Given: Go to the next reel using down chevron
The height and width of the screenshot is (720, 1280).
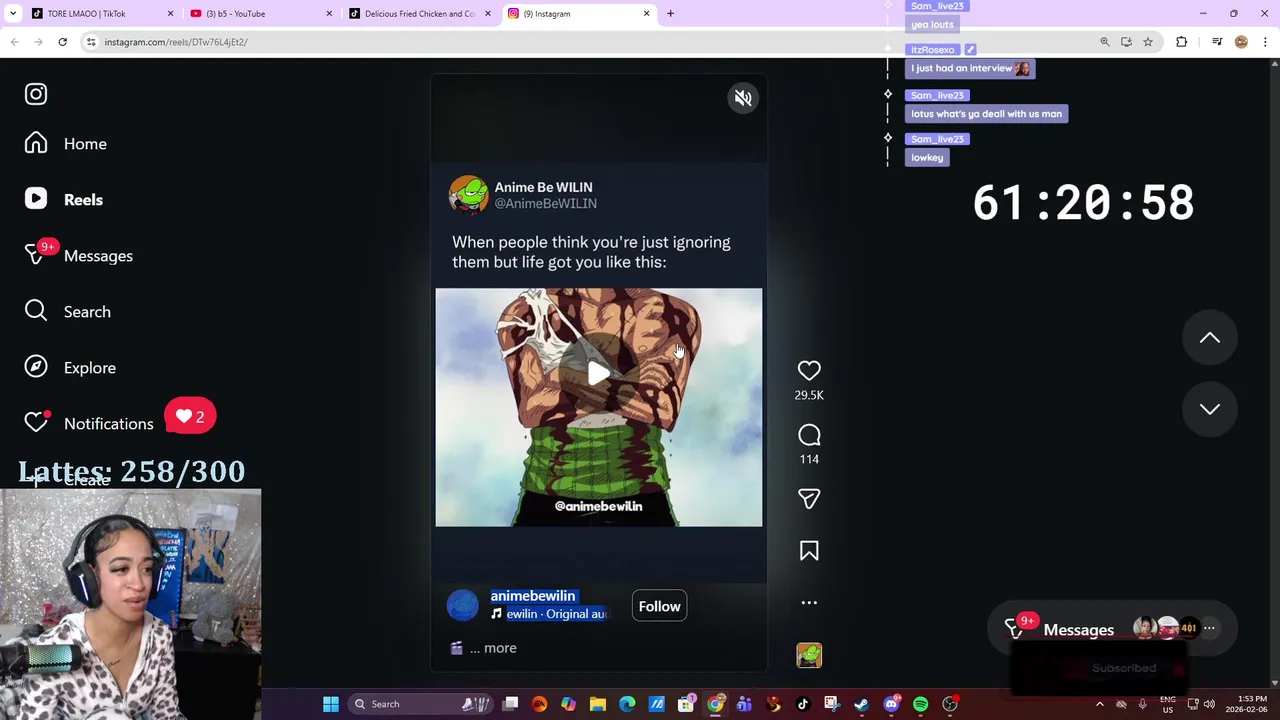Looking at the screenshot, I should pos(1209,409).
